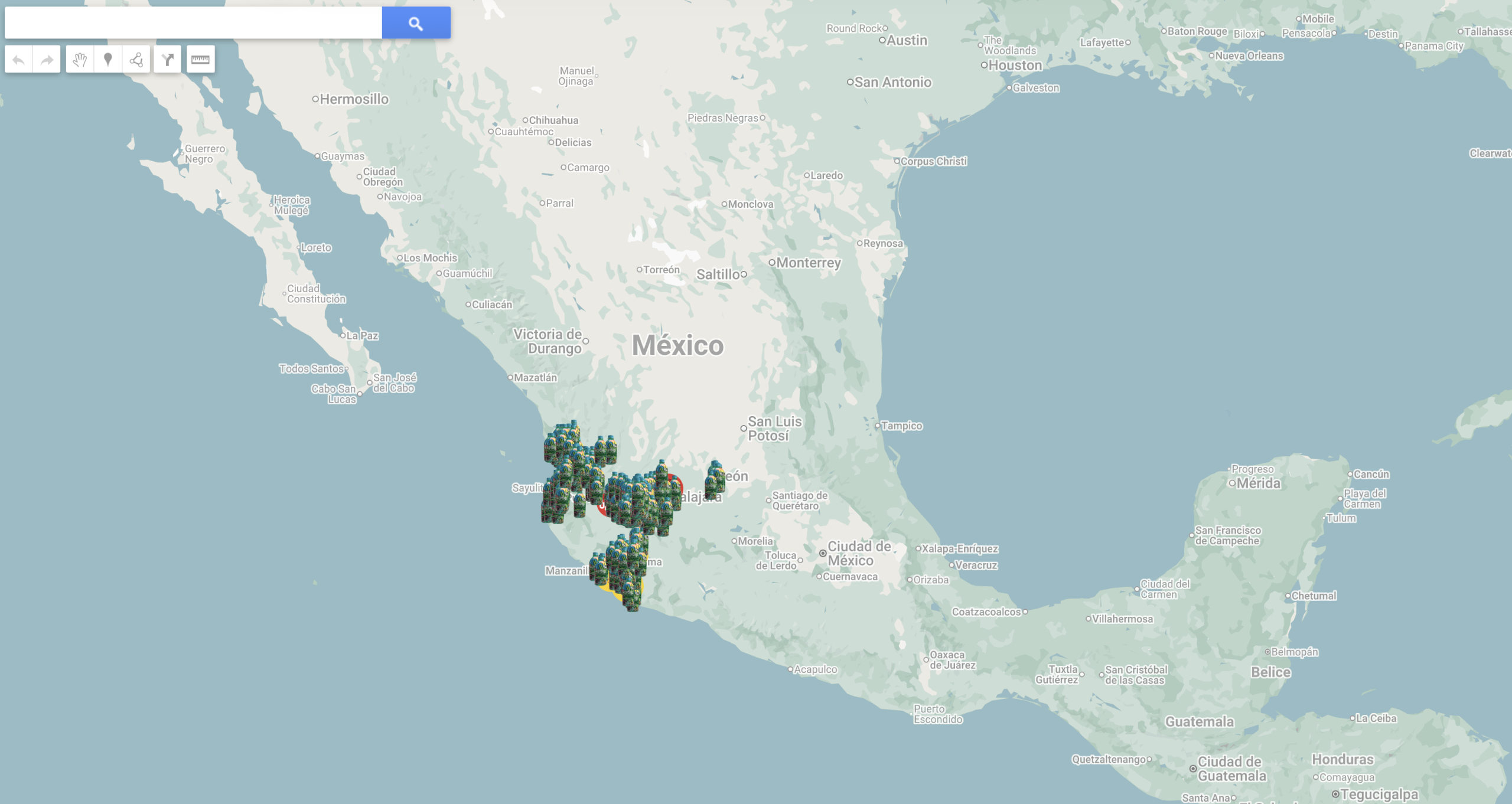Click the San Antonio city label
The width and height of the screenshot is (1512, 804).
(x=892, y=83)
